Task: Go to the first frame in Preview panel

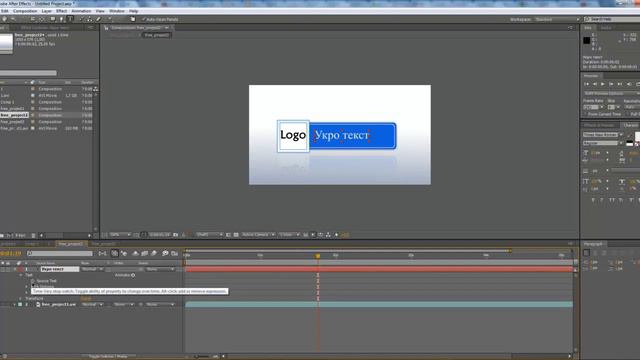Action: 587,84
